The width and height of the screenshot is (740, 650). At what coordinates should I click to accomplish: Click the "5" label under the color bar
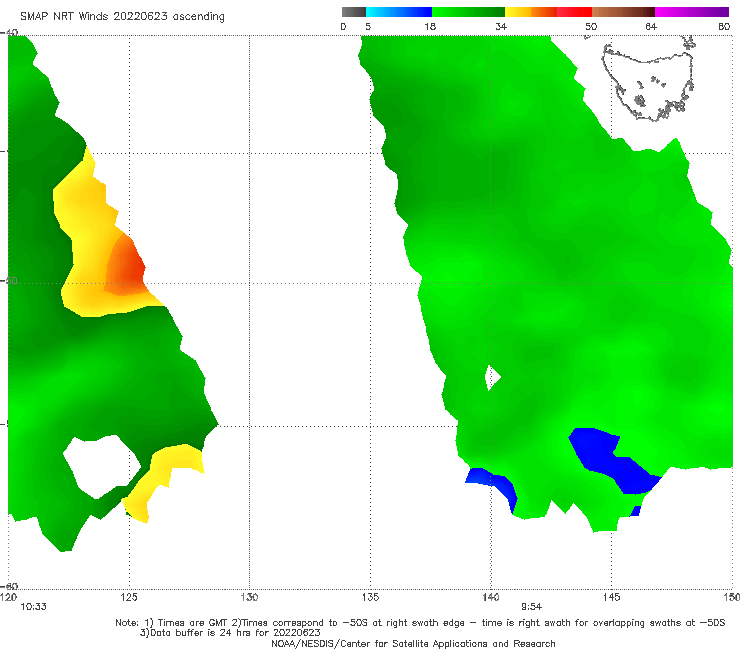368,26
